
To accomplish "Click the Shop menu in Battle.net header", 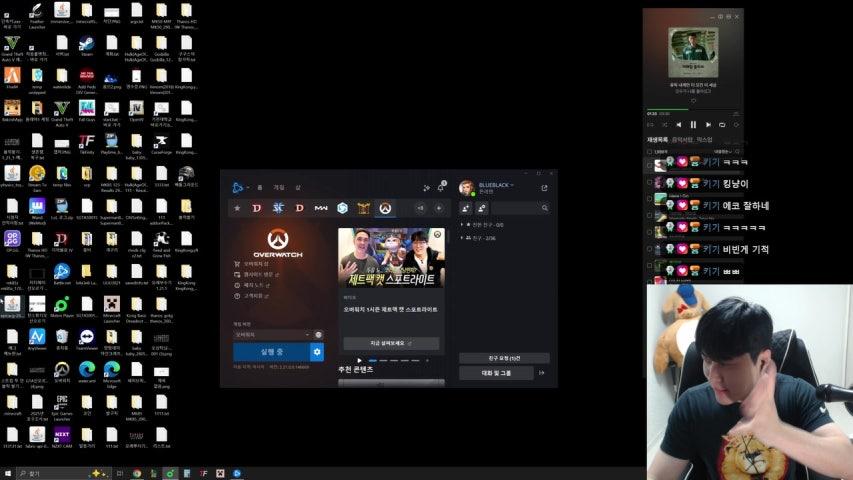I will (x=298, y=187).
